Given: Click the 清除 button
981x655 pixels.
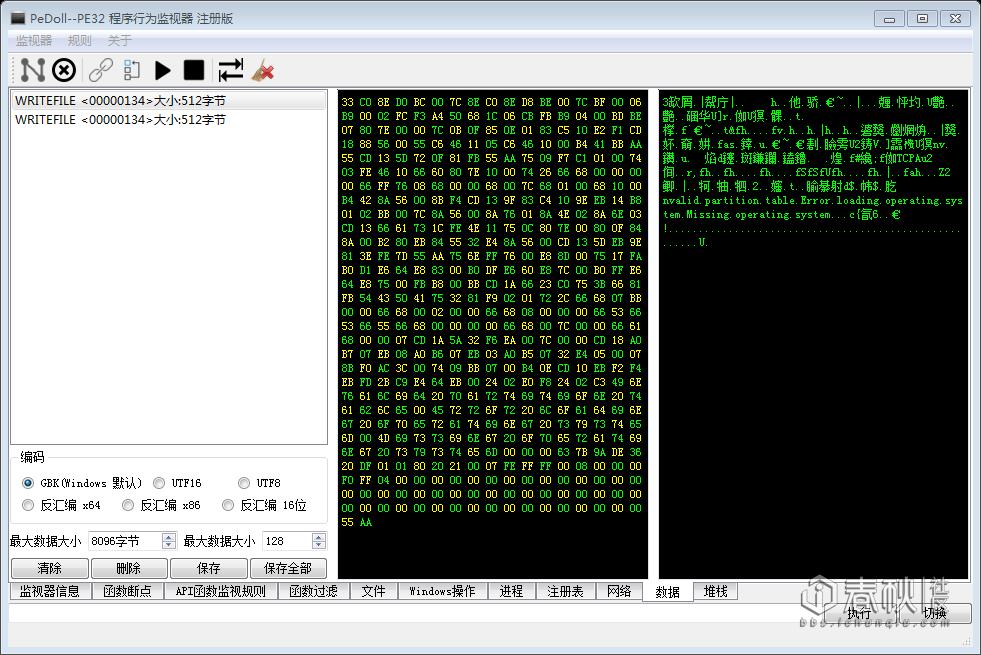Looking at the screenshot, I should tap(49, 568).
